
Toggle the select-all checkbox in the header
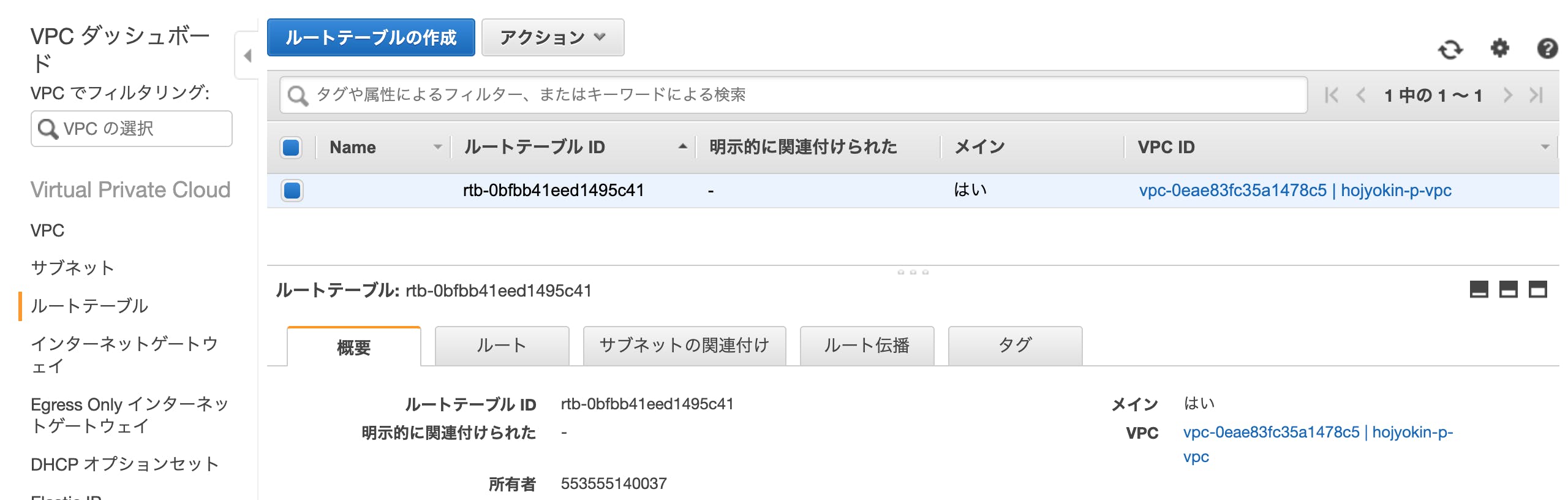click(x=292, y=146)
